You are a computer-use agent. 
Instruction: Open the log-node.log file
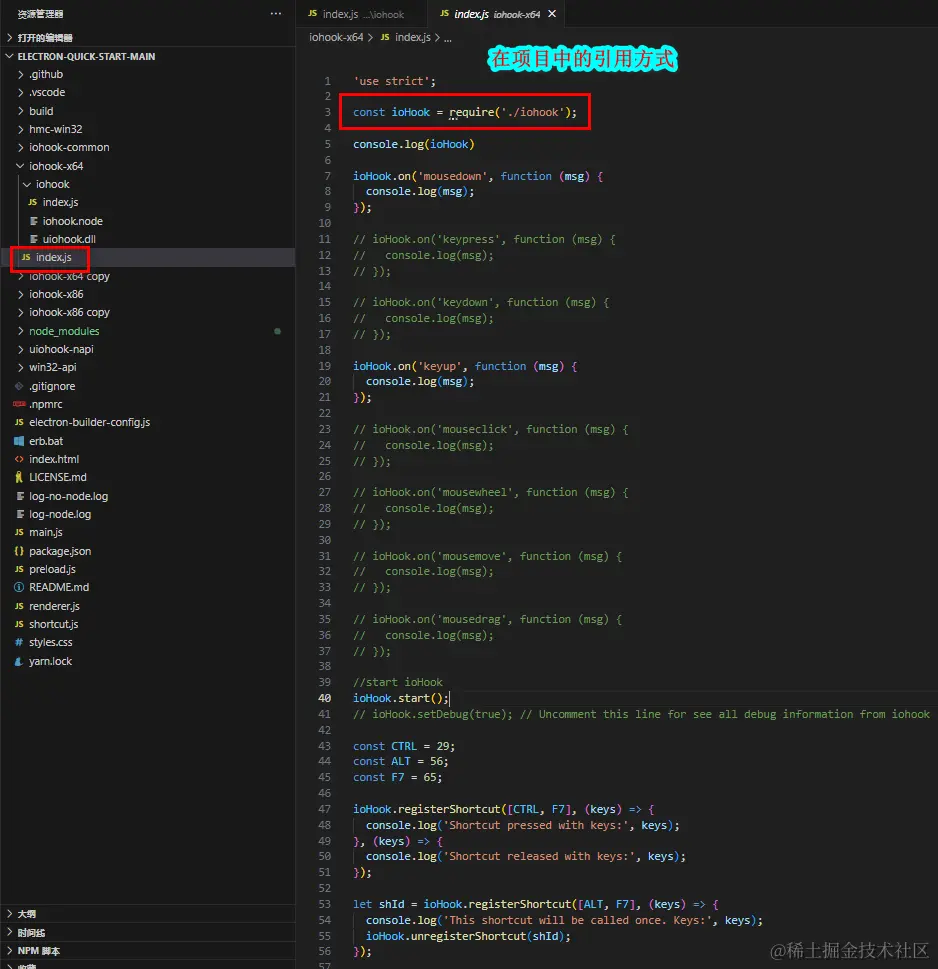pyautogui.click(x=148, y=514)
